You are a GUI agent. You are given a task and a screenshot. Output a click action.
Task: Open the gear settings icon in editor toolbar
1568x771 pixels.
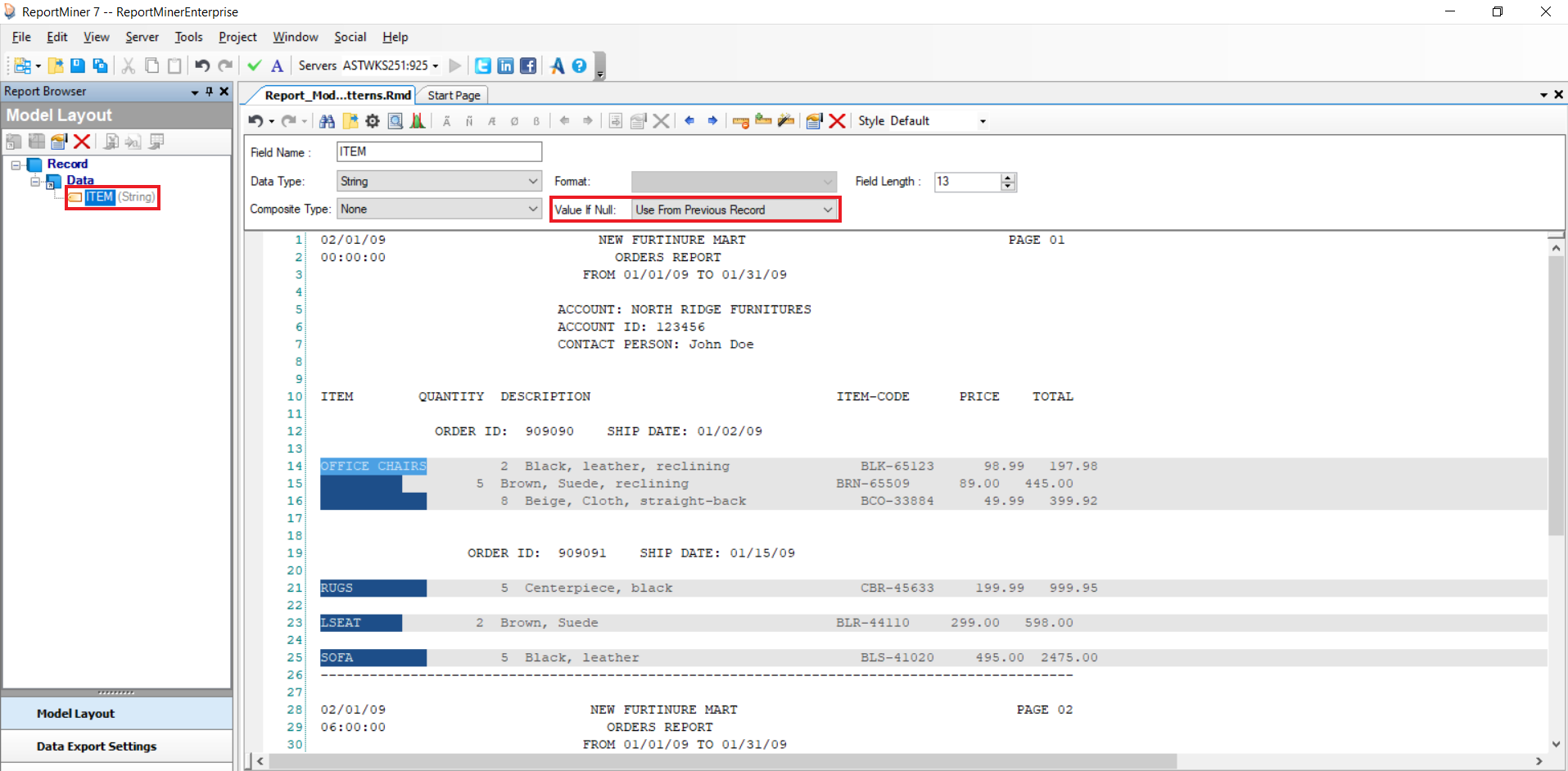pos(373,121)
